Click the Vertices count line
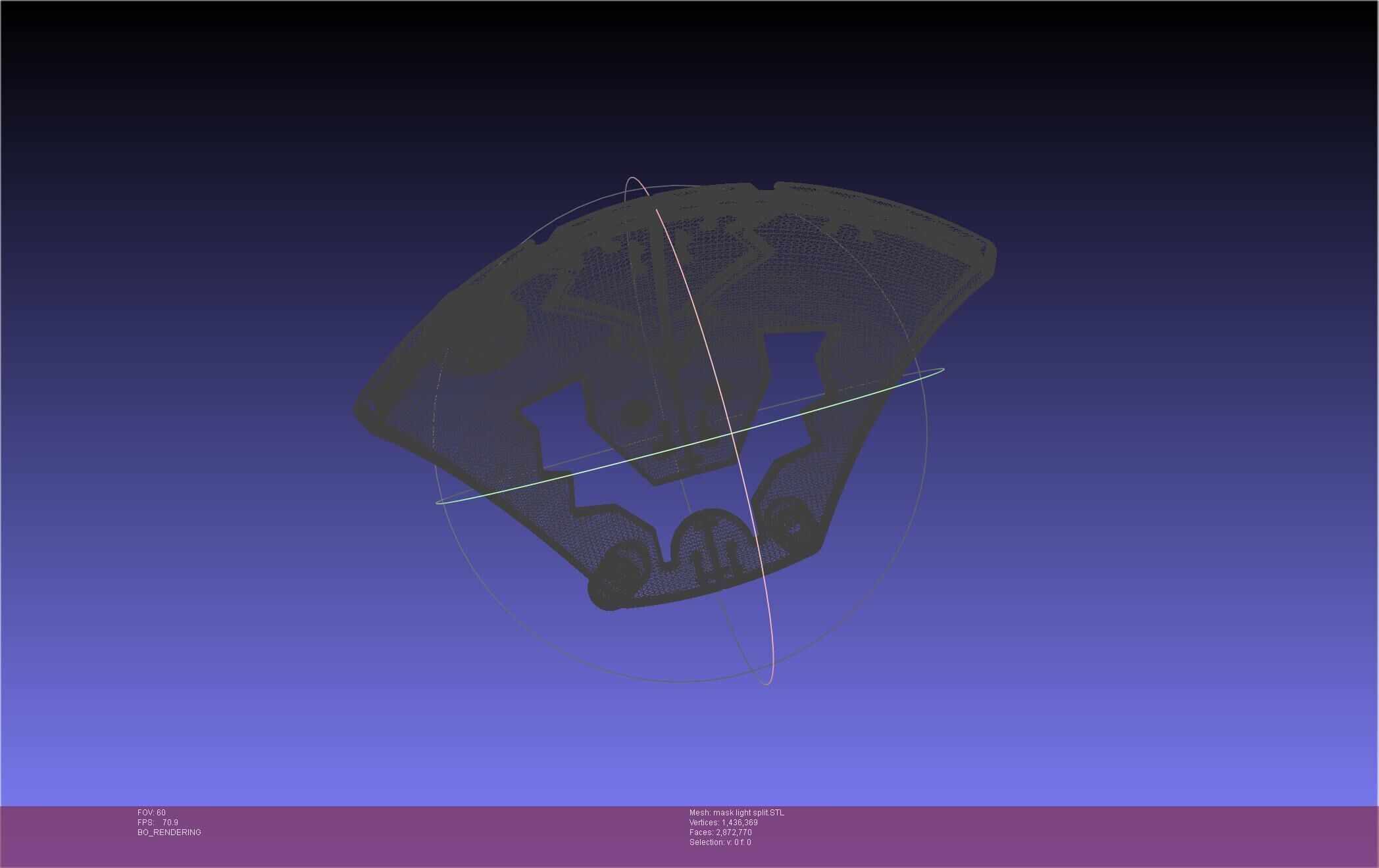 pyautogui.click(x=723, y=823)
